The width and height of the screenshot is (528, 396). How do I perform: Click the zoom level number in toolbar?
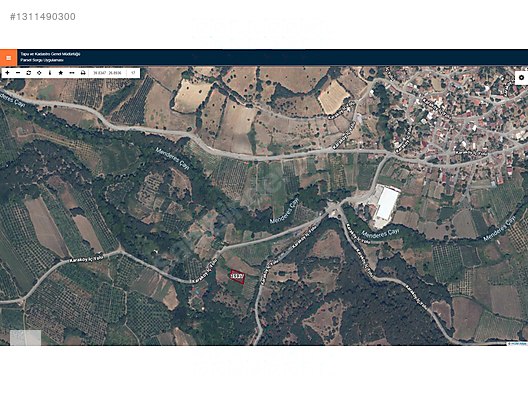coord(133,73)
